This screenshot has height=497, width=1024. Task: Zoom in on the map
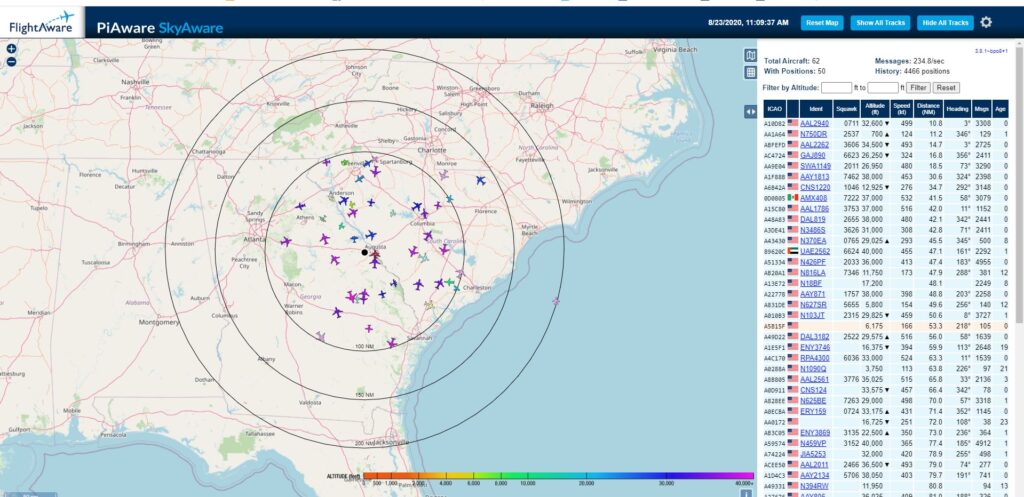coord(11,48)
